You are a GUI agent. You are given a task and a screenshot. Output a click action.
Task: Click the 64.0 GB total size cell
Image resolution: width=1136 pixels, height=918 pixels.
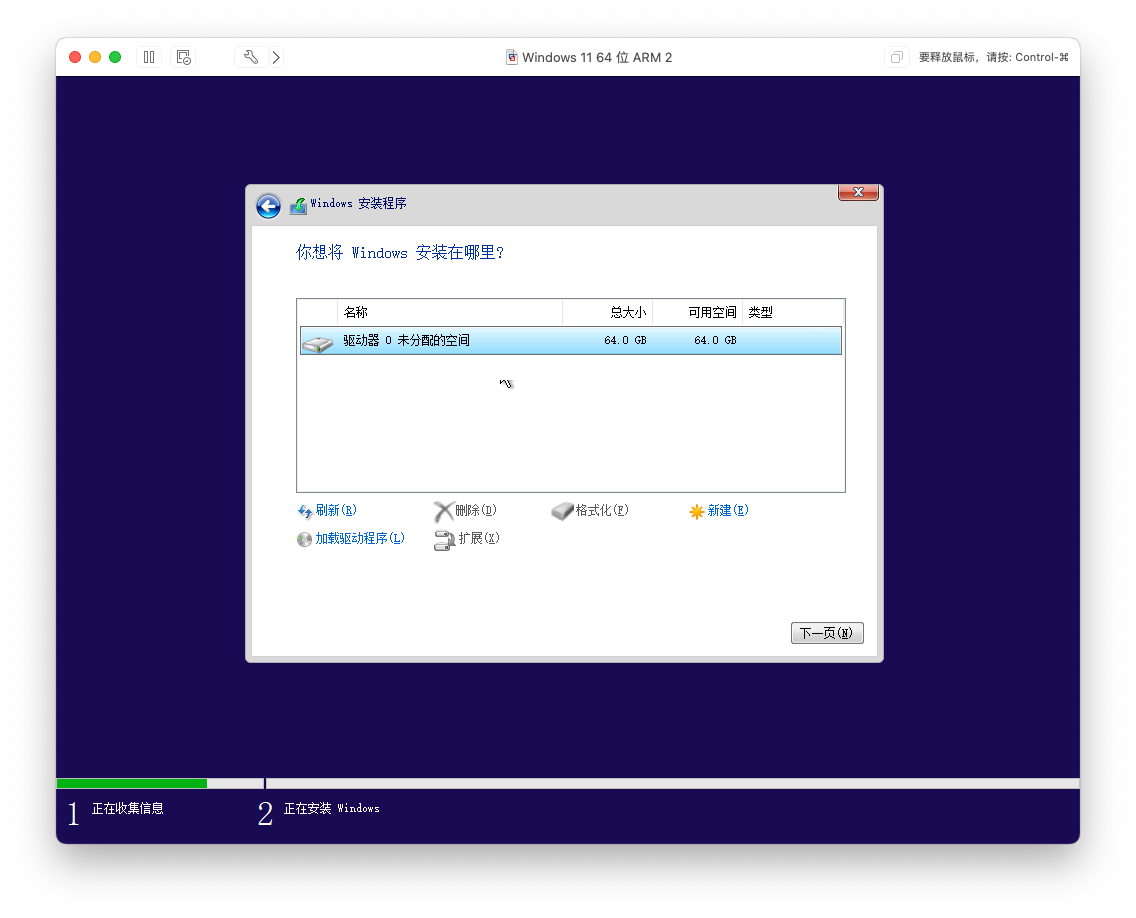pyautogui.click(x=625, y=341)
